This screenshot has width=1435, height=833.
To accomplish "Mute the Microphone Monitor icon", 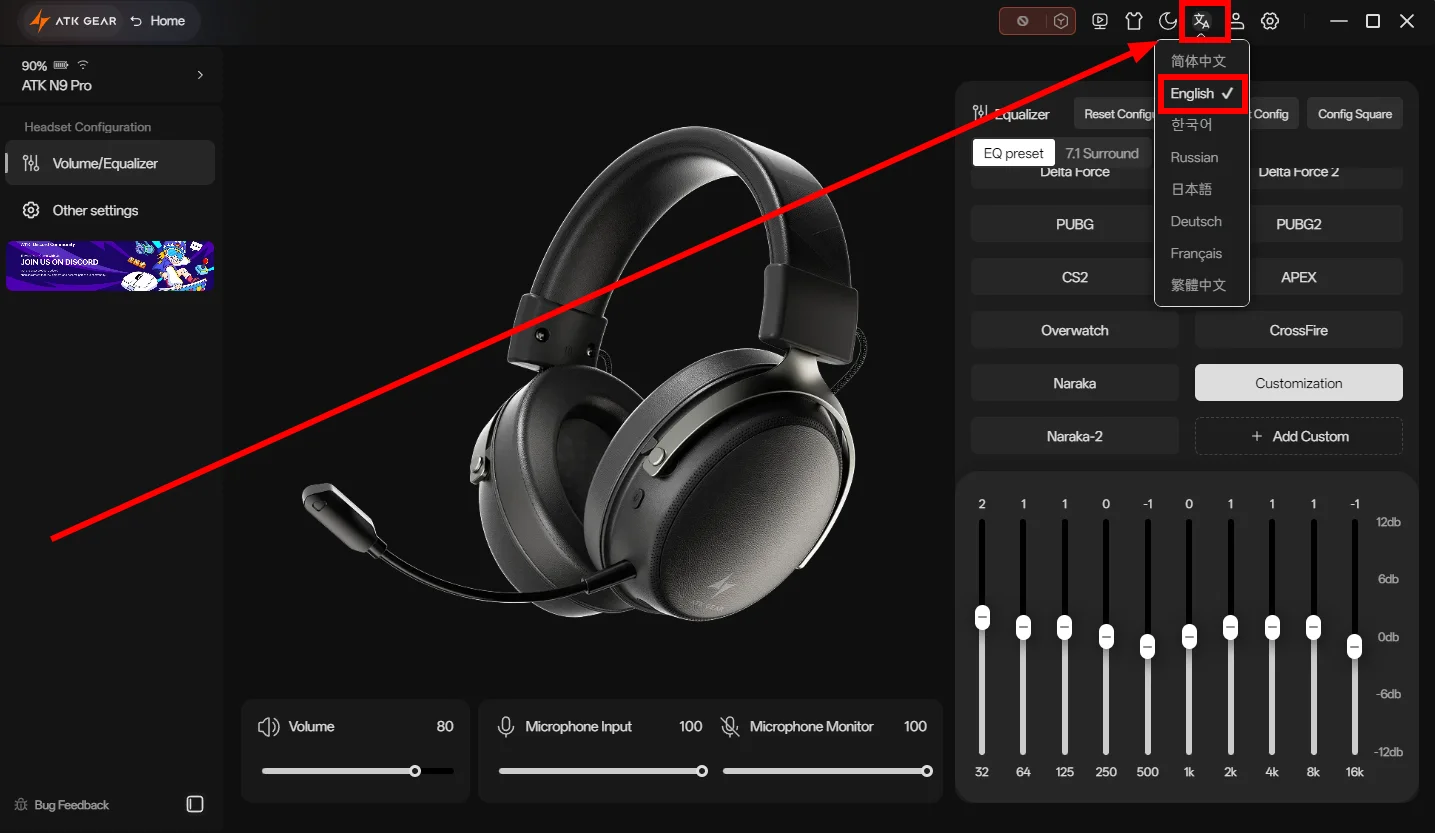I will pos(730,727).
